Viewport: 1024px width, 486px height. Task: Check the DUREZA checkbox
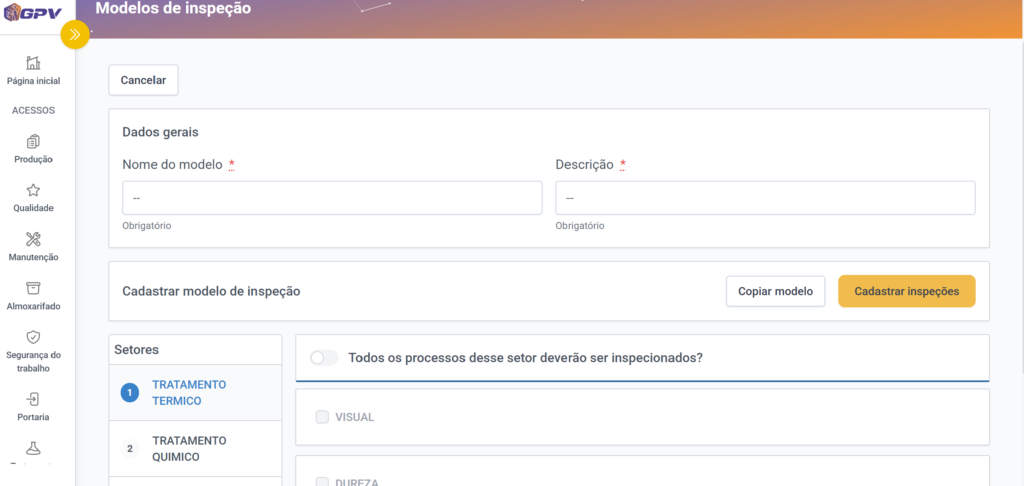point(322,482)
